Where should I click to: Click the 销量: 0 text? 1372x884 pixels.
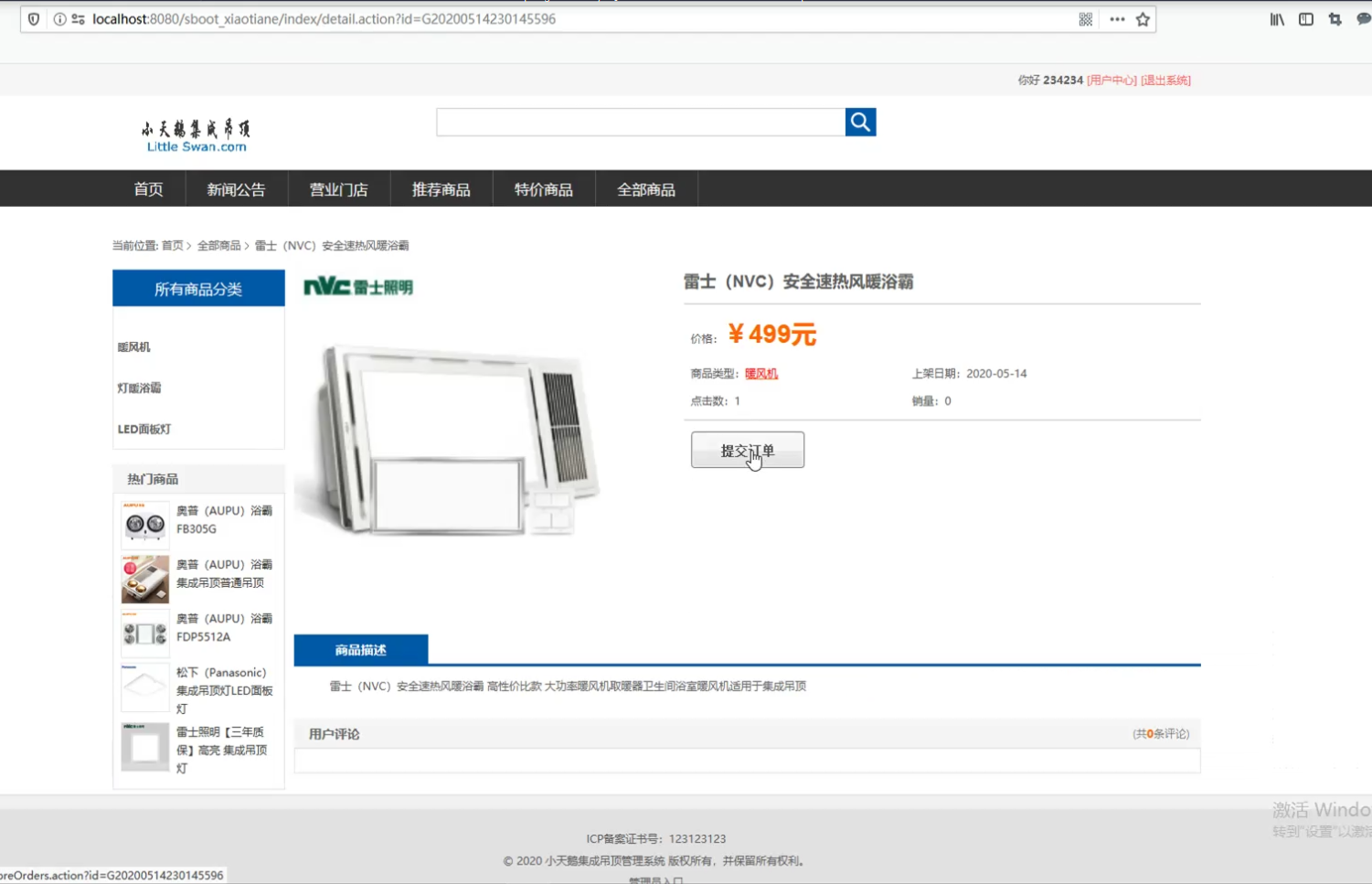[931, 401]
